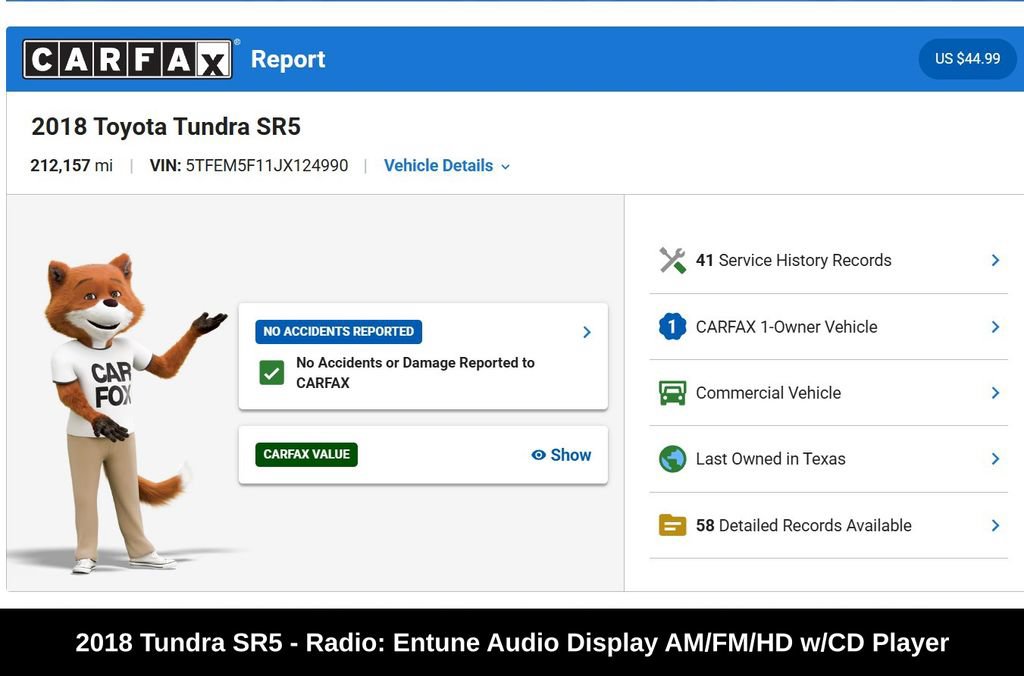Click the Report title in header
The height and width of the screenshot is (676, 1024).
coord(288,59)
